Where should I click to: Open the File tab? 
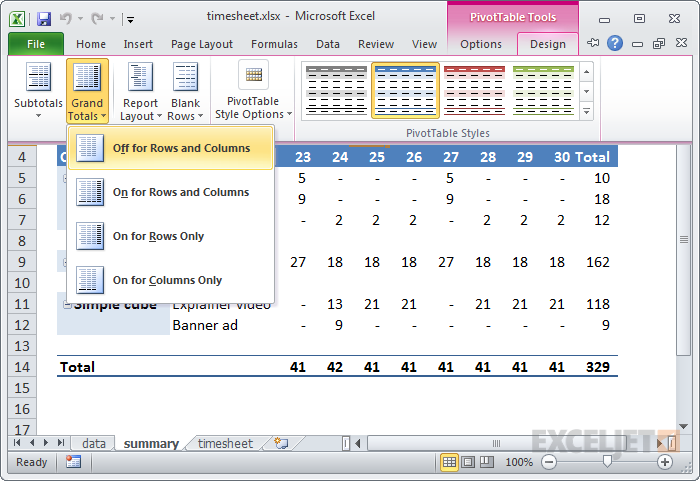point(36,44)
